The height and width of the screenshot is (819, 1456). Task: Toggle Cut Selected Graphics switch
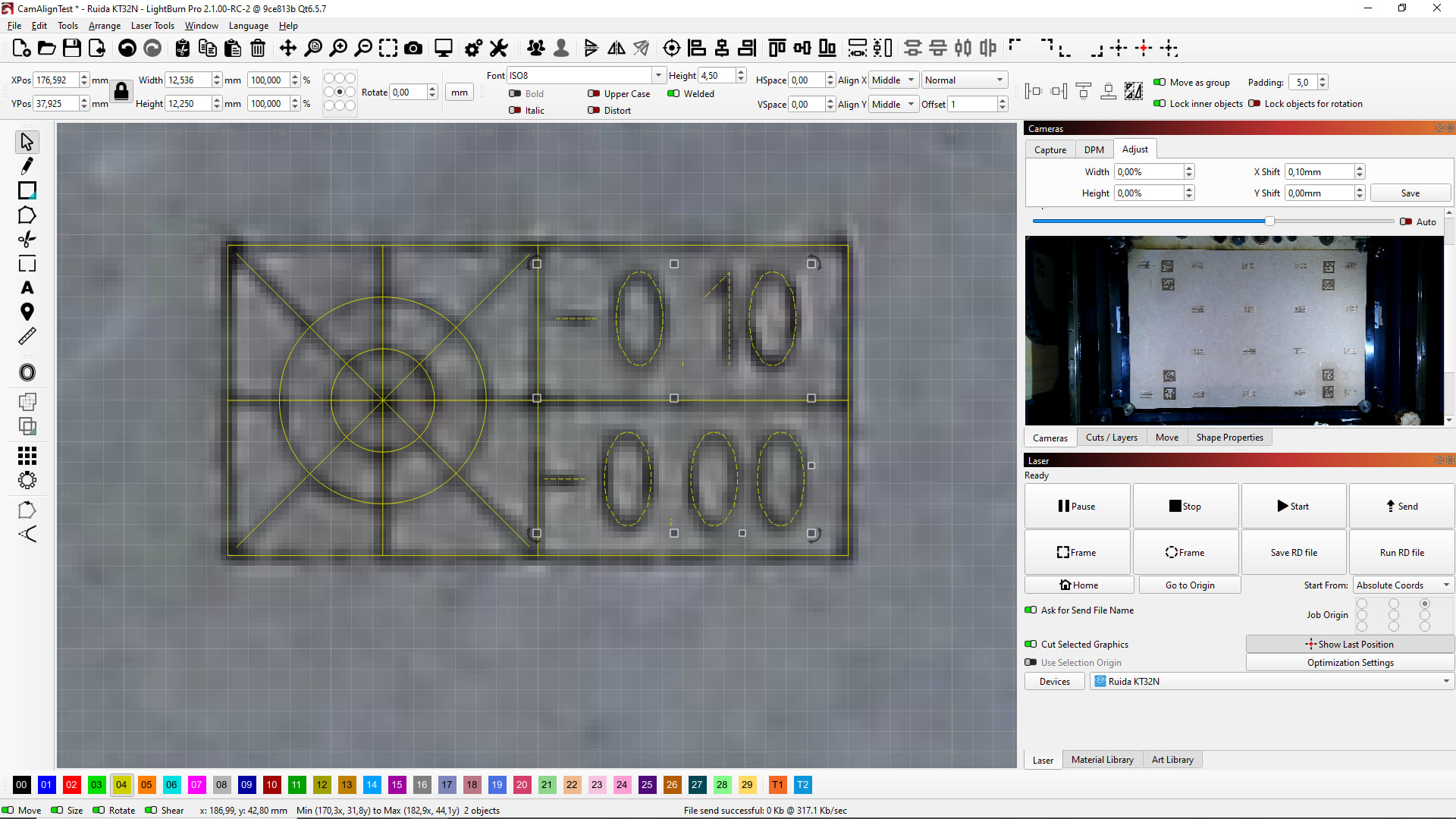click(1031, 645)
